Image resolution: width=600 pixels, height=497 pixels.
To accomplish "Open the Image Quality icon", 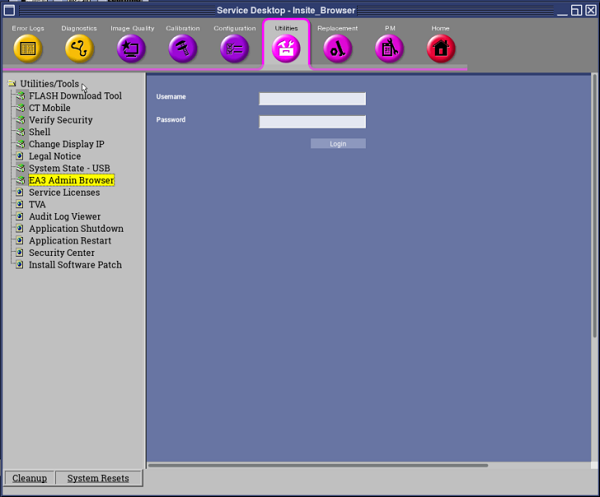I will click(x=131, y=48).
